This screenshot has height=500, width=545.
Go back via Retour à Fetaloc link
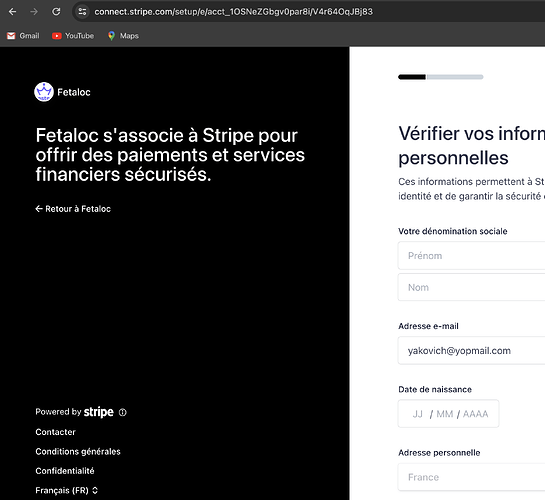tap(73, 209)
